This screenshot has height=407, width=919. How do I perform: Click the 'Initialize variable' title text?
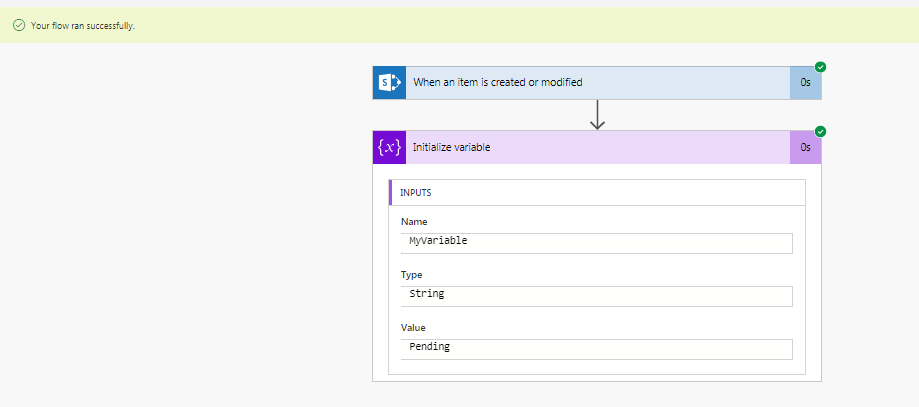tap(451, 147)
